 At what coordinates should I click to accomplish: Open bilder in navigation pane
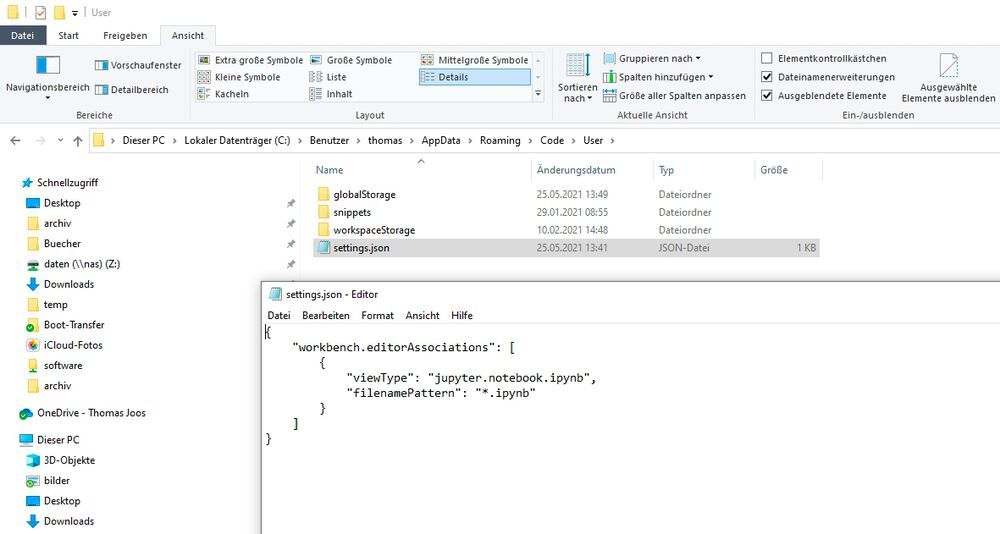coord(57,480)
